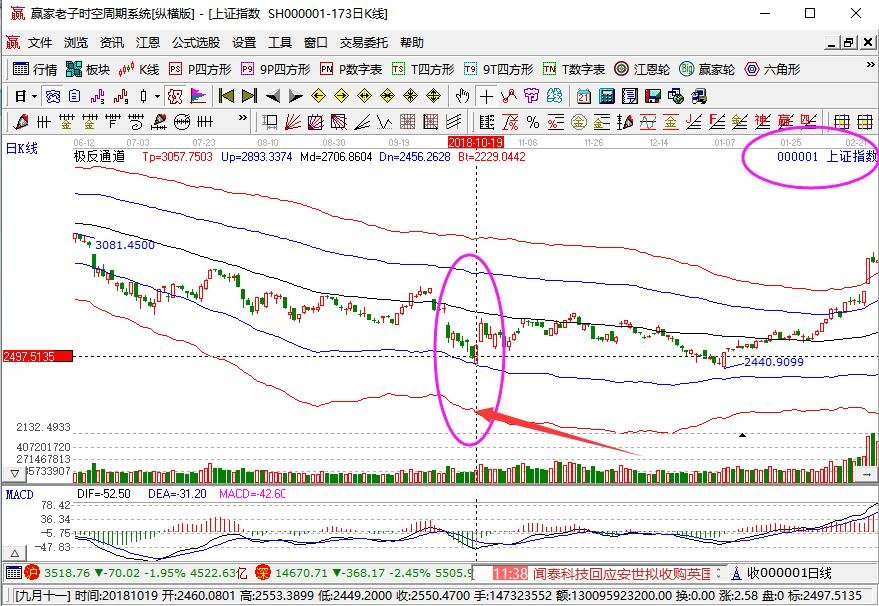Switch to the K线 candlestick view

coord(138,70)
